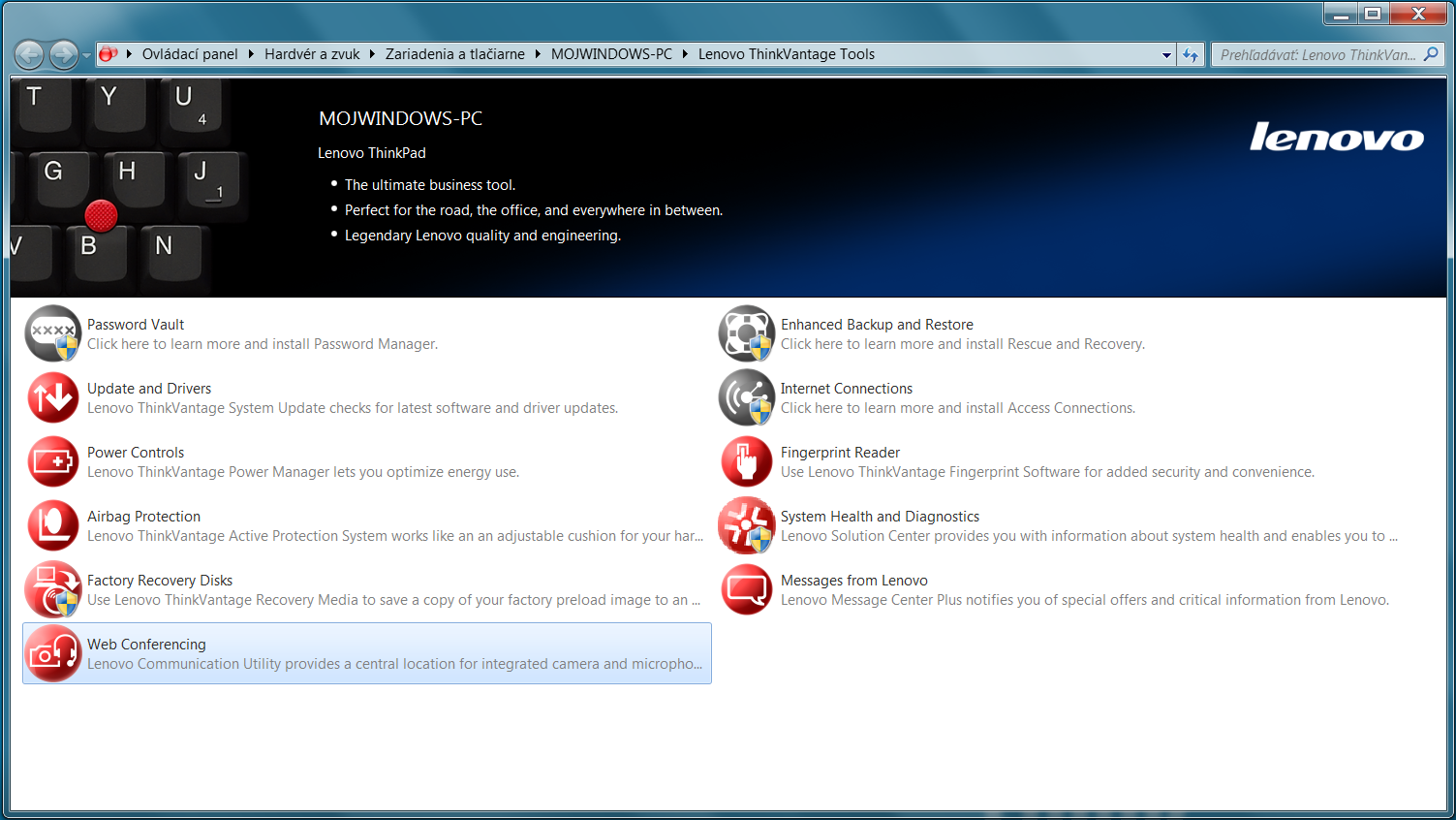
Task: Click the MOJWINDOWS-PC banner heading
Action: point(400,118)
